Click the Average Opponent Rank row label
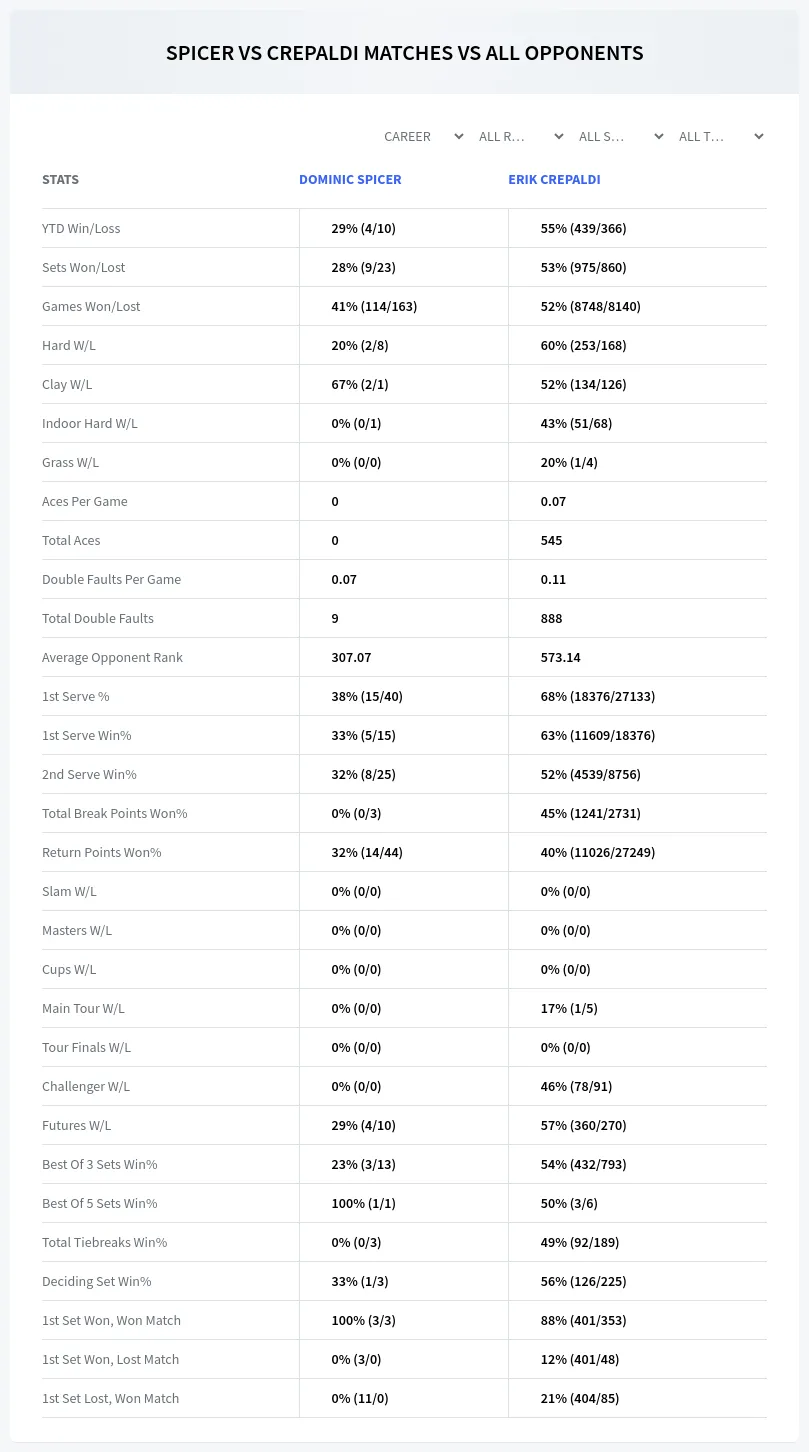The image size is (809, 1452). (112, 657)
